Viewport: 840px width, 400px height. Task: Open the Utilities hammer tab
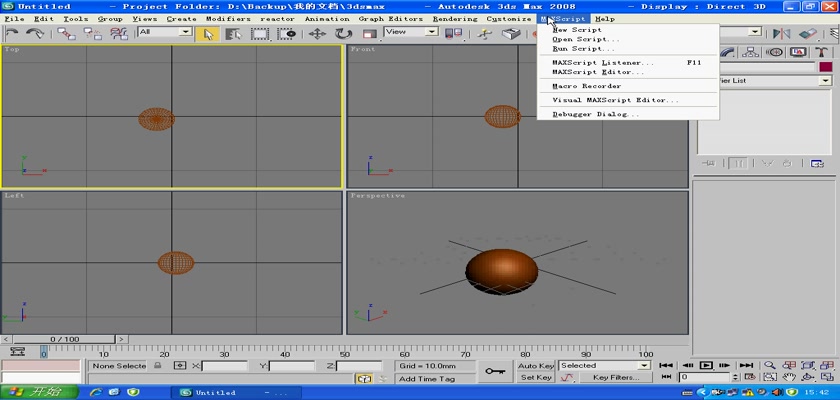click(822, 52)
